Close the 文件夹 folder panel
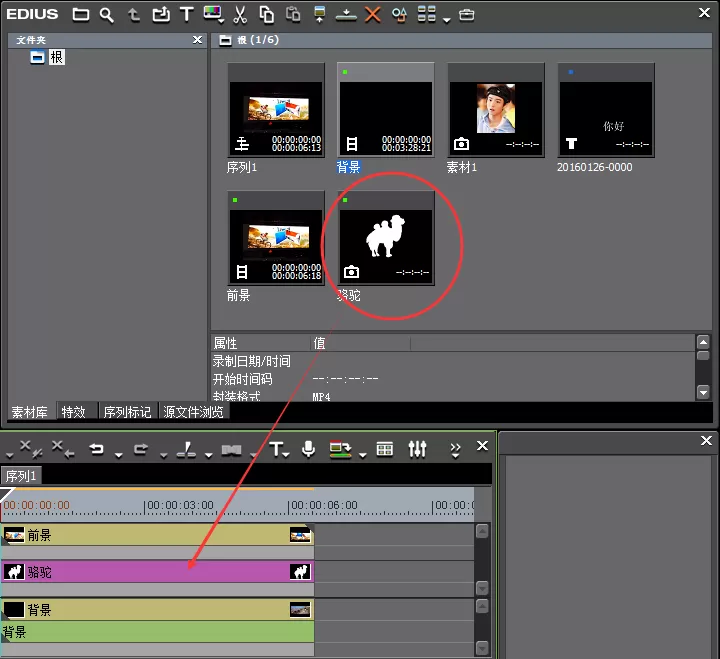Viewport: 720px width, 659px height. (x=197, y=40)
